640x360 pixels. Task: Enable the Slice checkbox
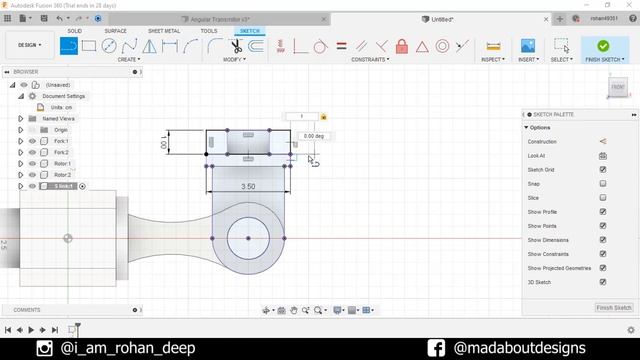coord(603,198)
